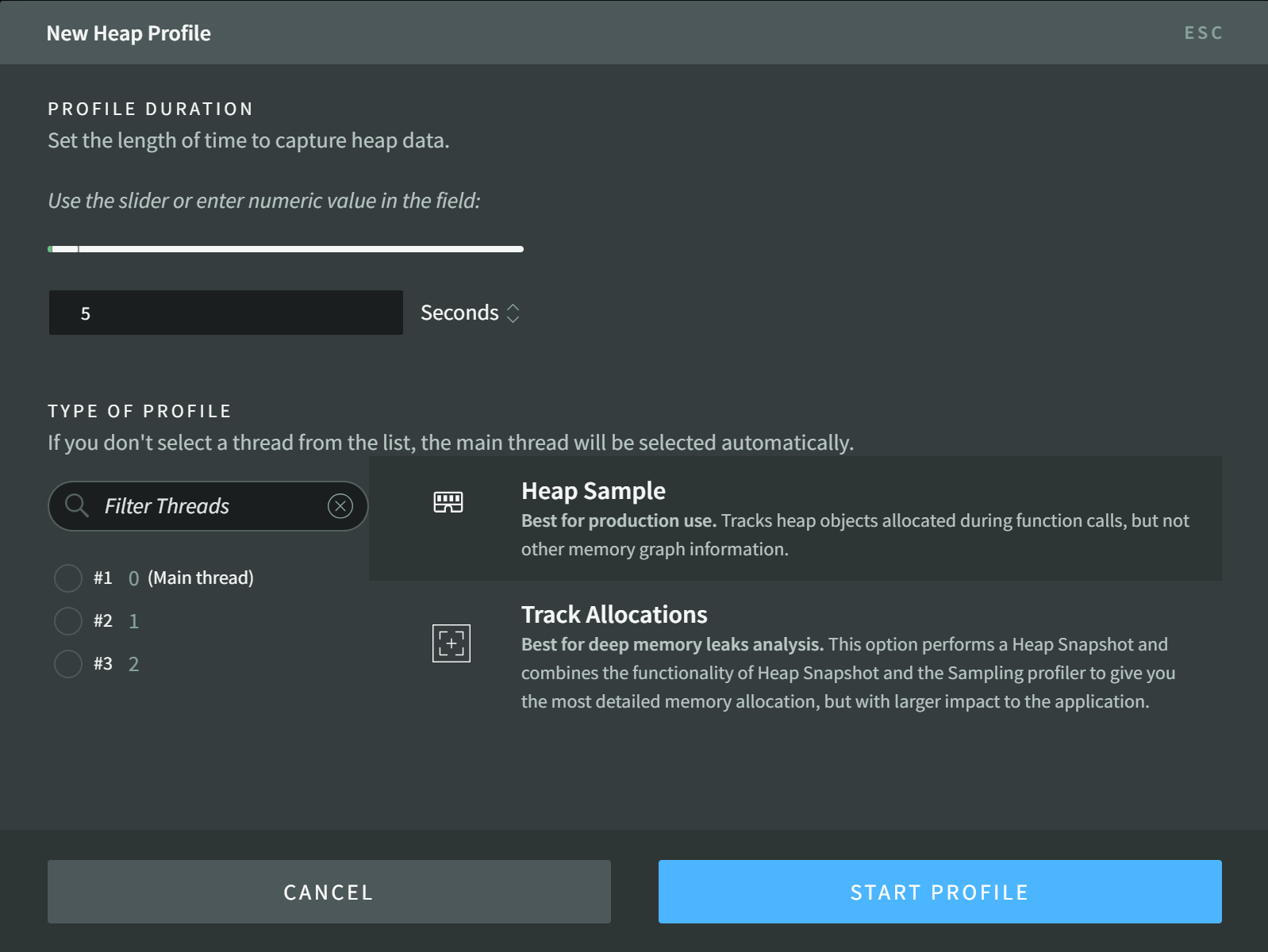Choose the Heap Sample profile type
The height and width of the screenshot is (952, 1268).
594,491
